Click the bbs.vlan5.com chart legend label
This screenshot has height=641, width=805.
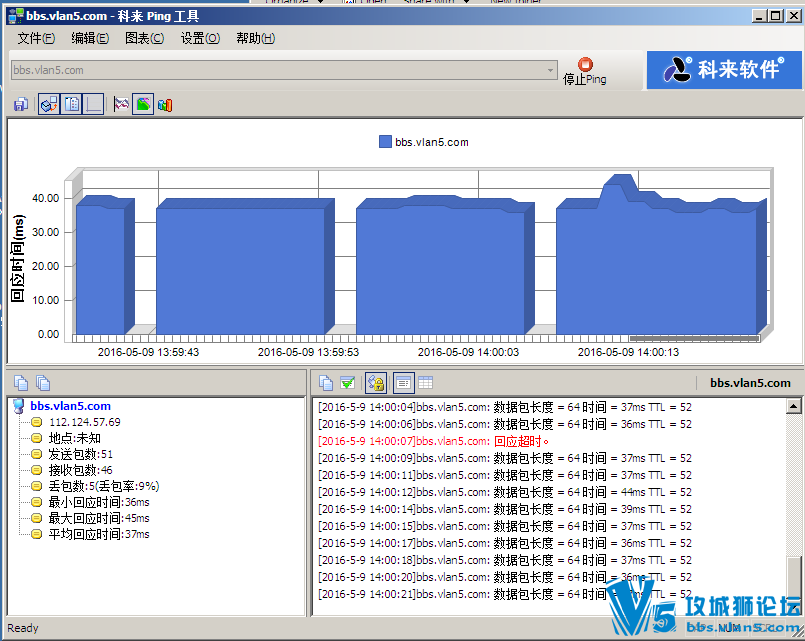[x=432, y=142]
